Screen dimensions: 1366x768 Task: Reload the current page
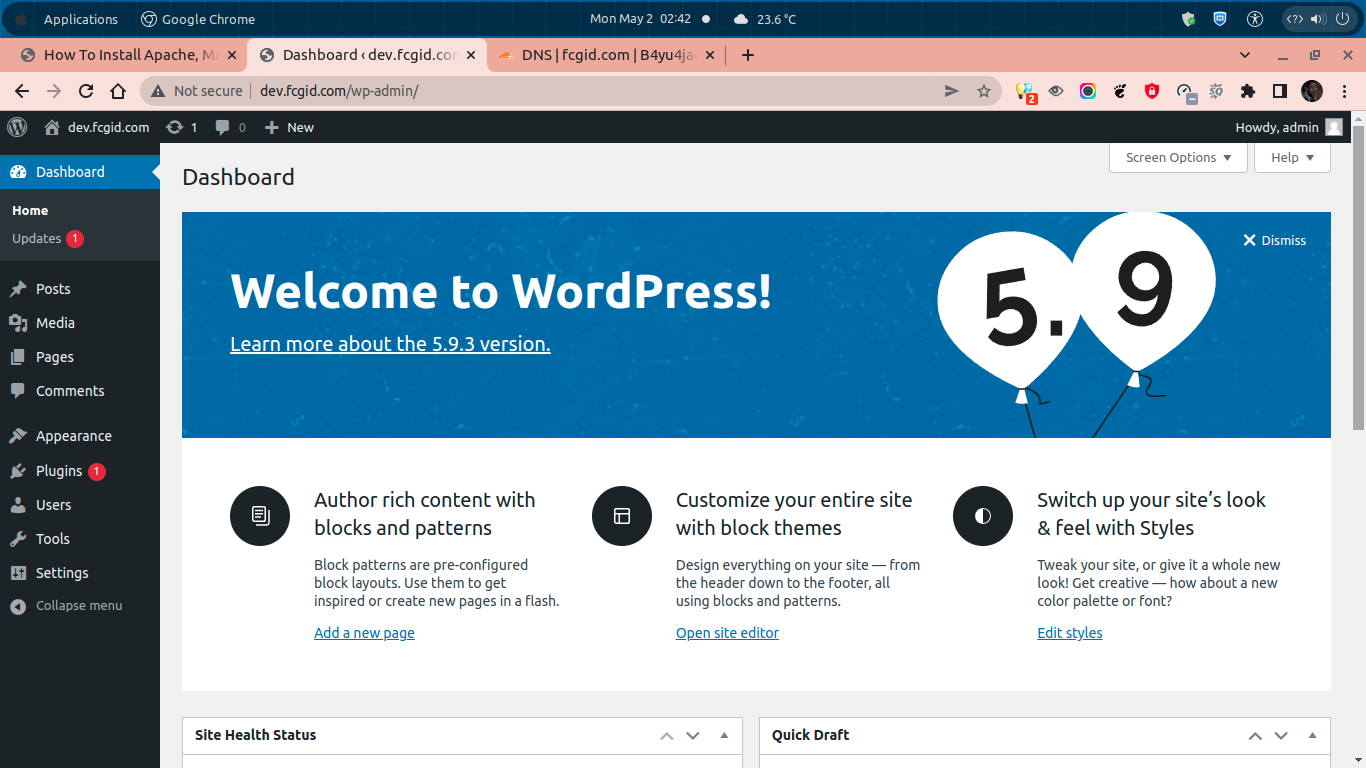86,91
